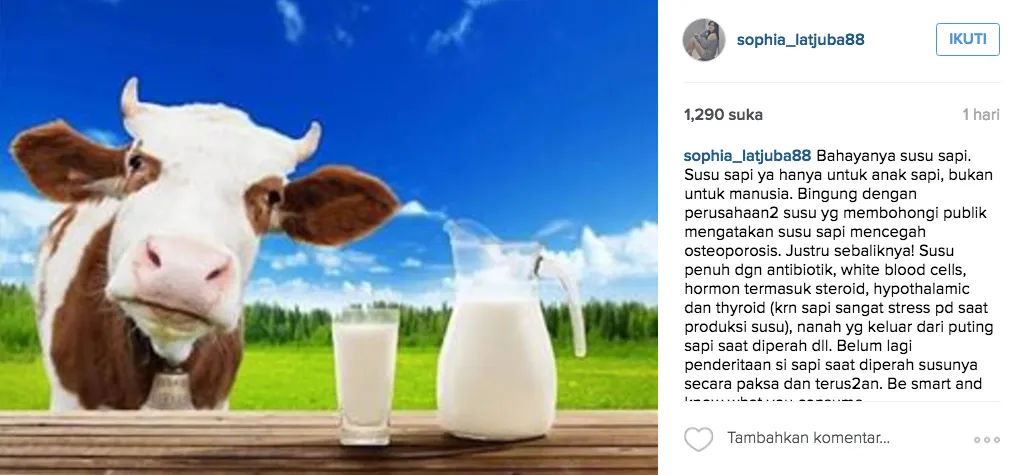
Task: Open the 1 hari timestamp link
Action: click(981, 115)
